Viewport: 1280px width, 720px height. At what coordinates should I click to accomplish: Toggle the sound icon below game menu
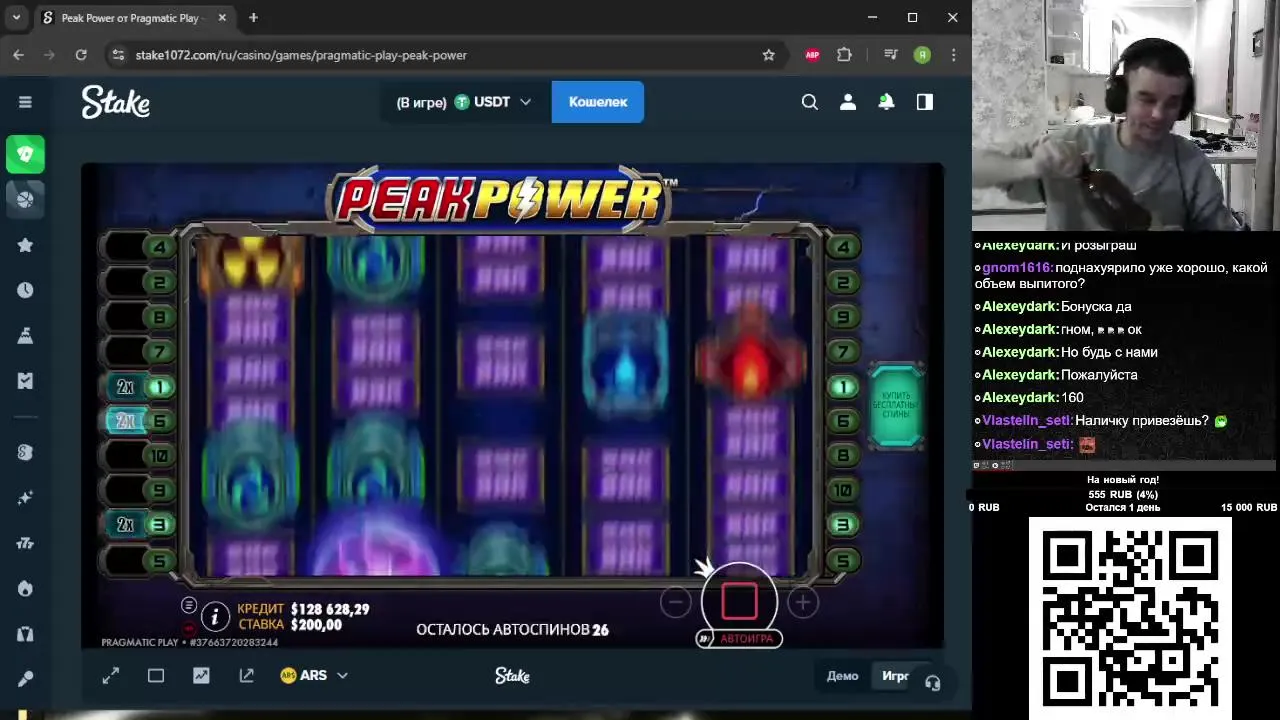click(188, 627)
